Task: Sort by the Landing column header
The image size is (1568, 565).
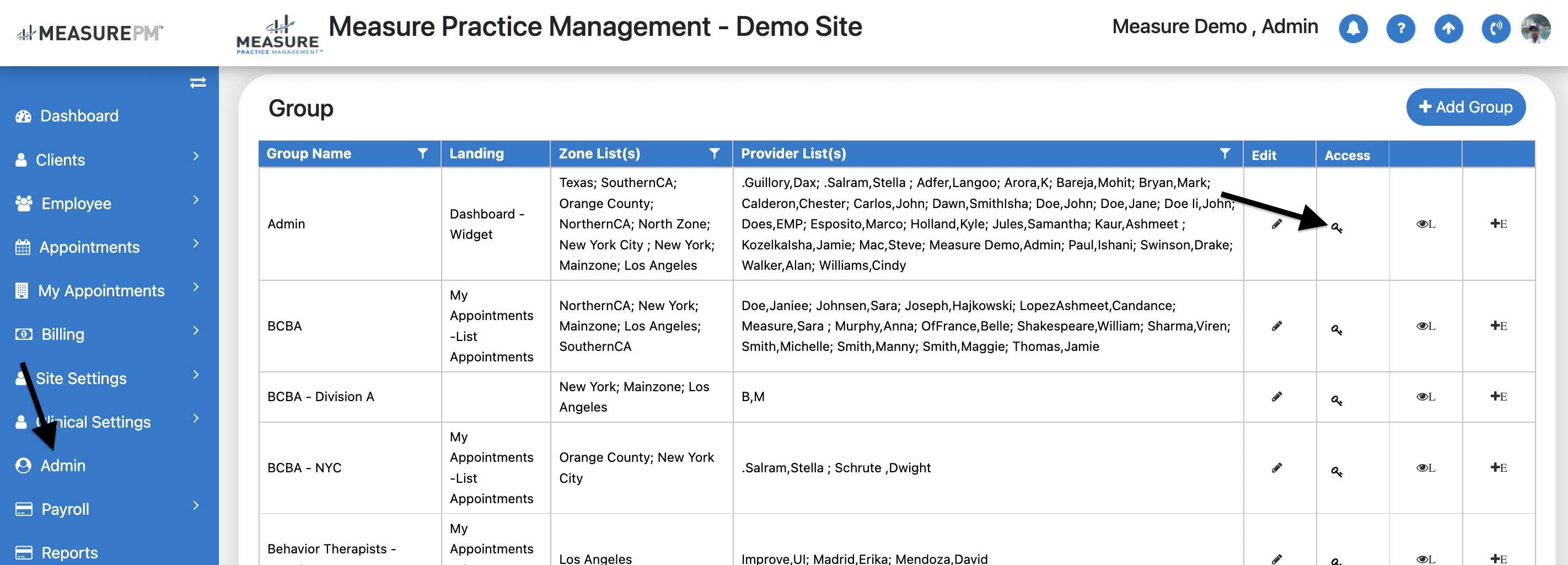Action: click(x=476, y=154)
